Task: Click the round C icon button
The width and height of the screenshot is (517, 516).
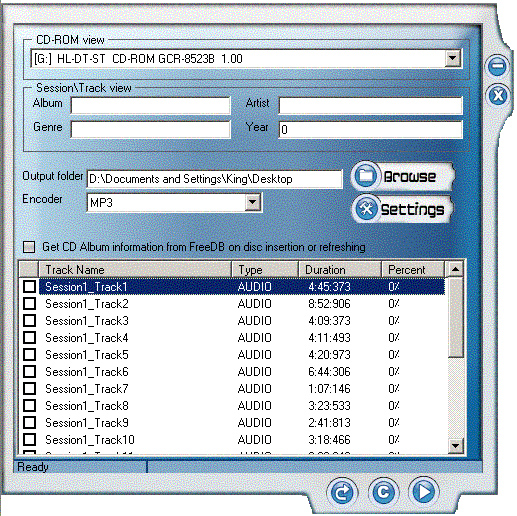Action: coord(383,492)
